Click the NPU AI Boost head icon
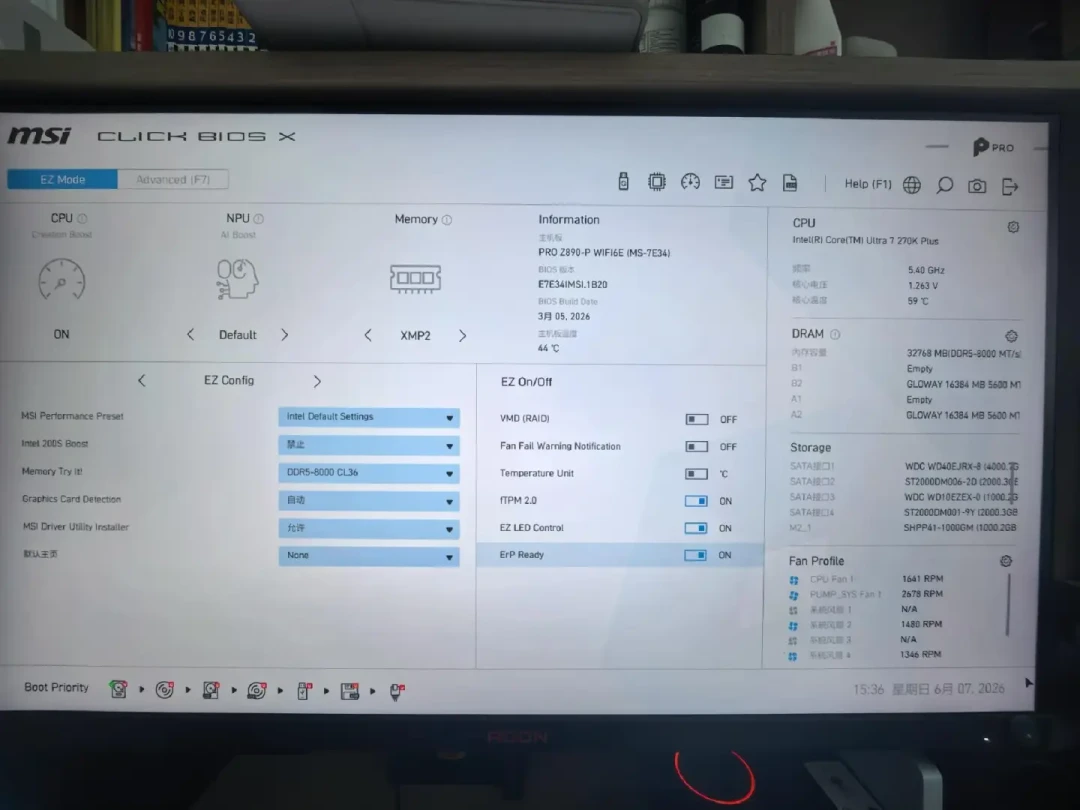Image resolution: width=1080 pixels, height=810 pixels. 237,278
